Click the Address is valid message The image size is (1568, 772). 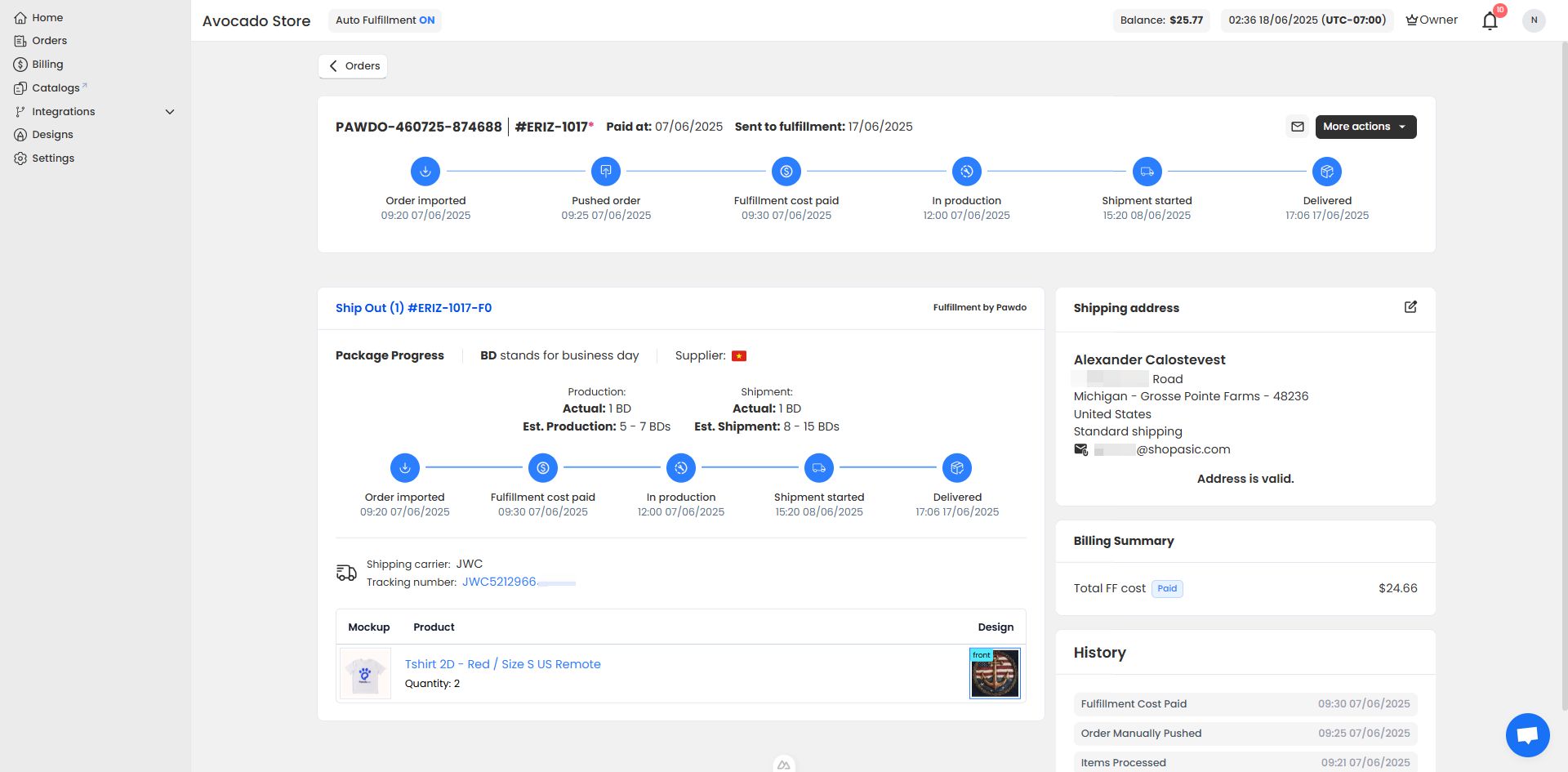(x=1245, y=479)
